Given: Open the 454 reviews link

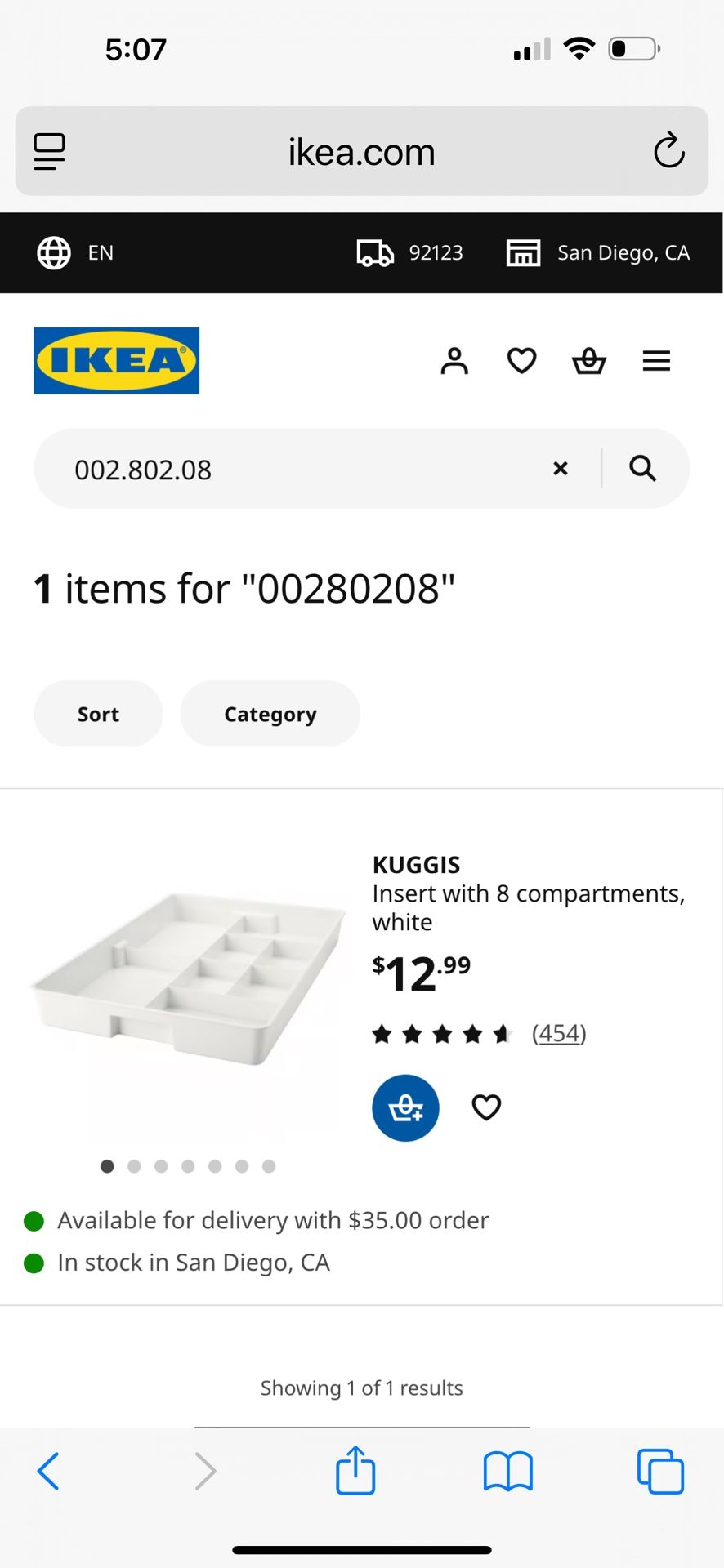Looking at the screenshot, I should tap(559, 1033).
